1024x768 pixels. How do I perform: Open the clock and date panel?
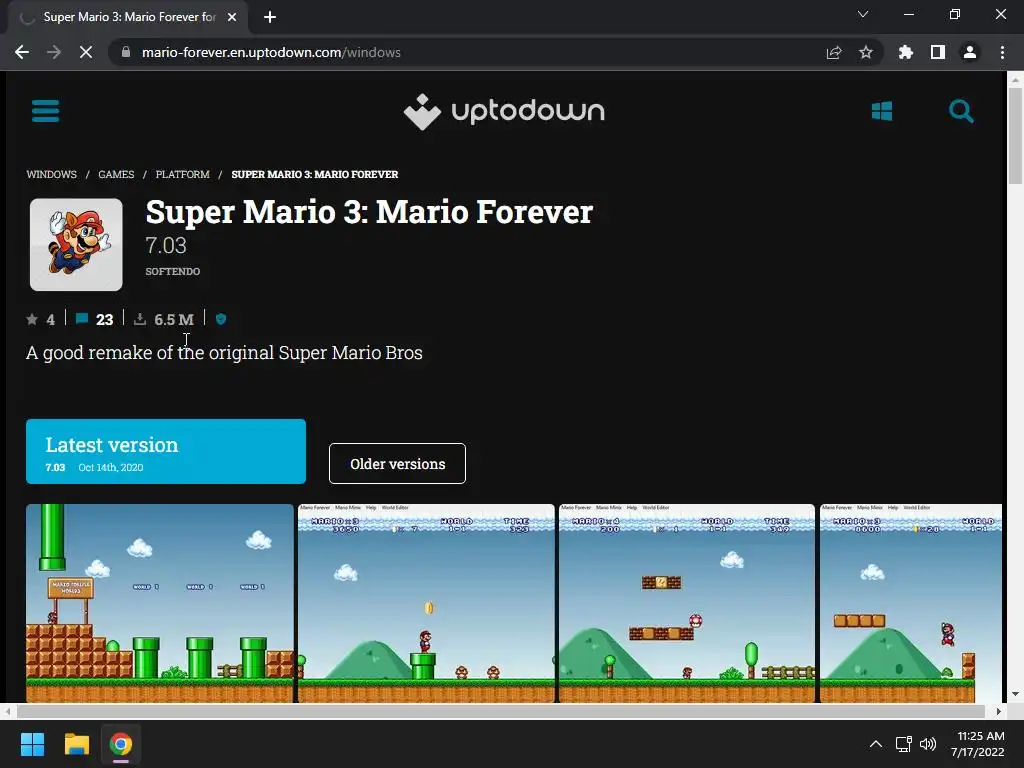[978, 744]
